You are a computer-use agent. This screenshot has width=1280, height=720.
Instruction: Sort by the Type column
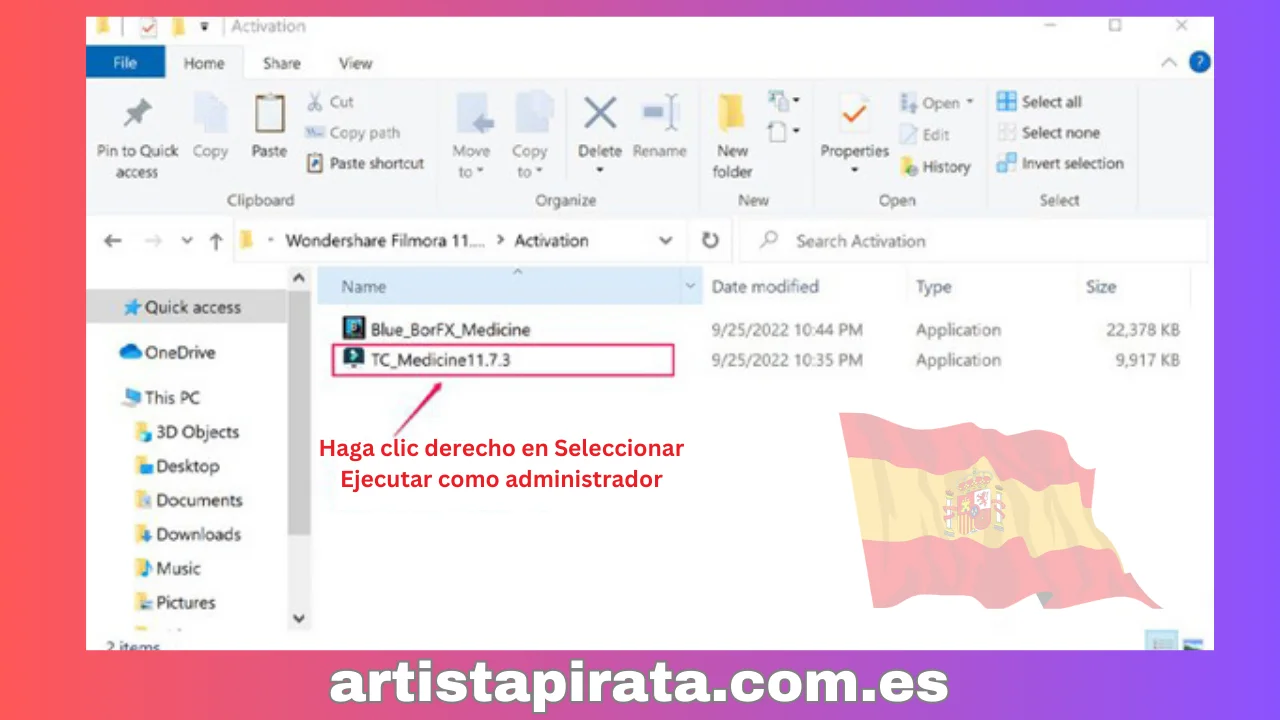click(x=933, y=287)
